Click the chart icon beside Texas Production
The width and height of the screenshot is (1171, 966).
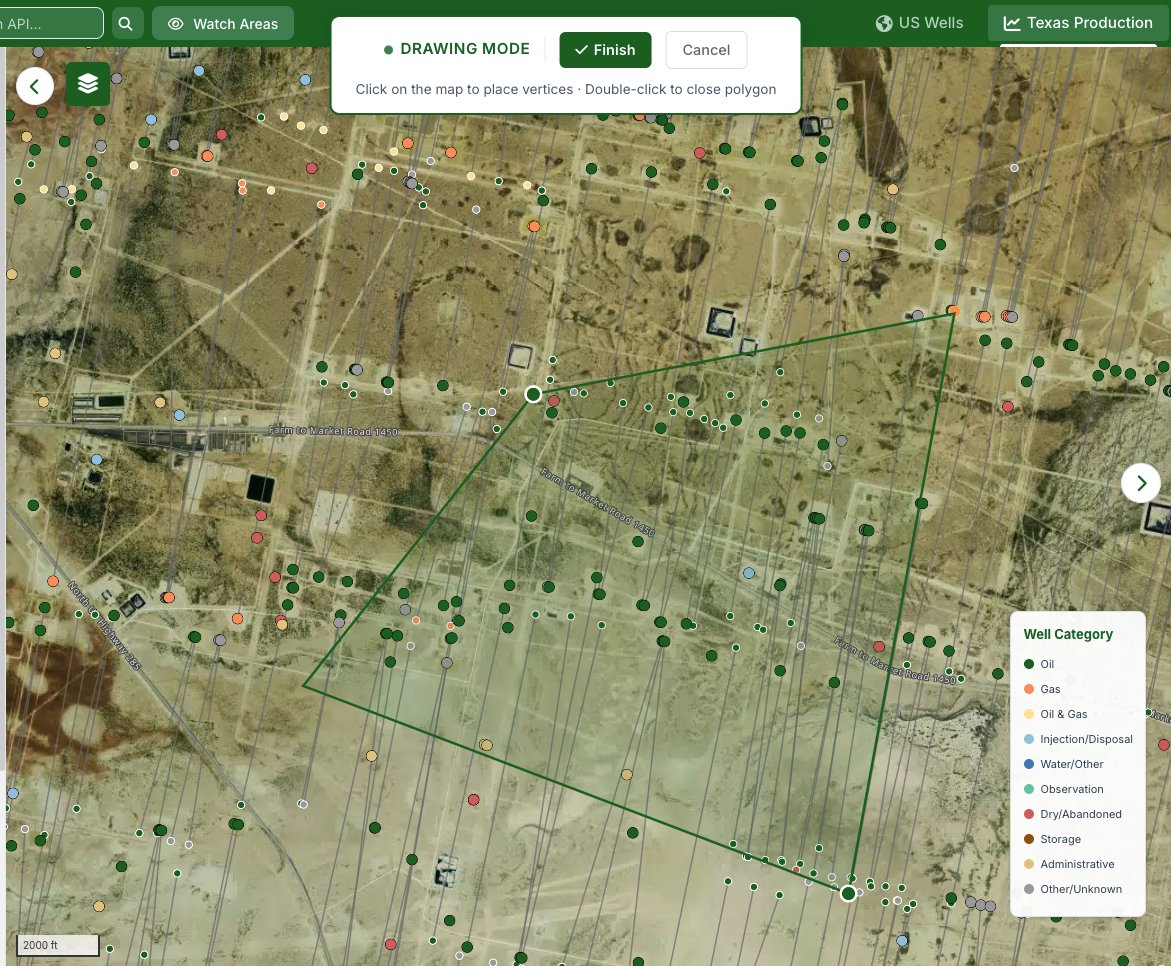point(1012,23)
